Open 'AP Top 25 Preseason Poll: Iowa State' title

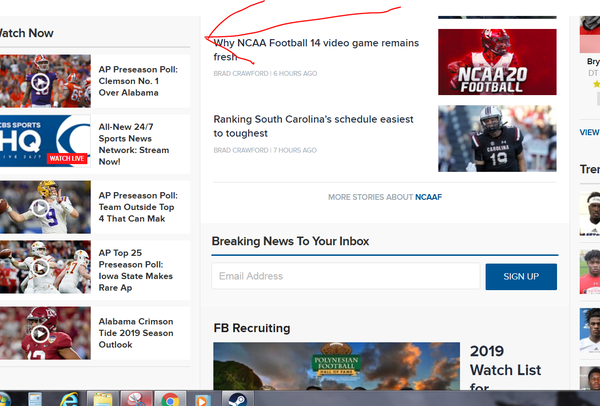135,270
